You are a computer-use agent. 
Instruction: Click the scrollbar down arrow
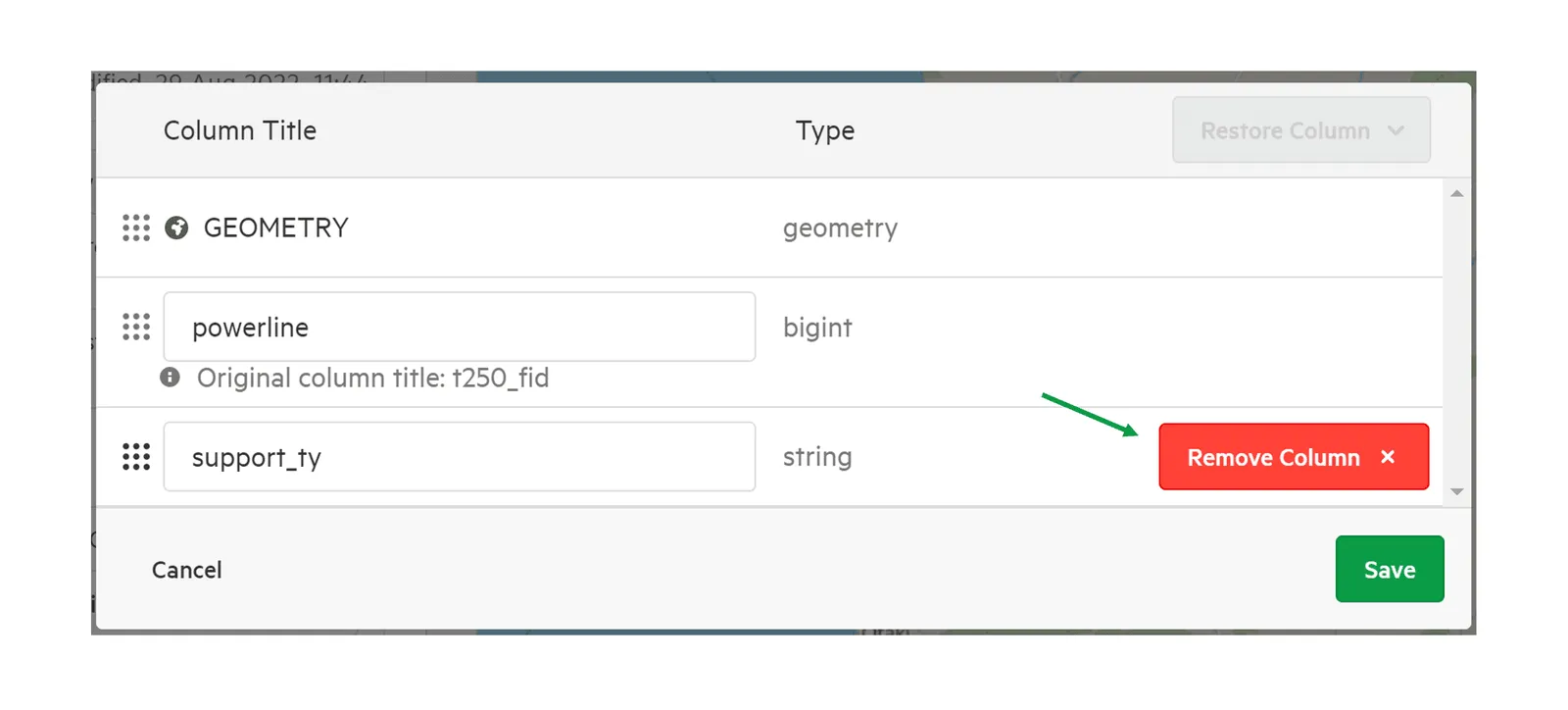tap(1457, 492)
